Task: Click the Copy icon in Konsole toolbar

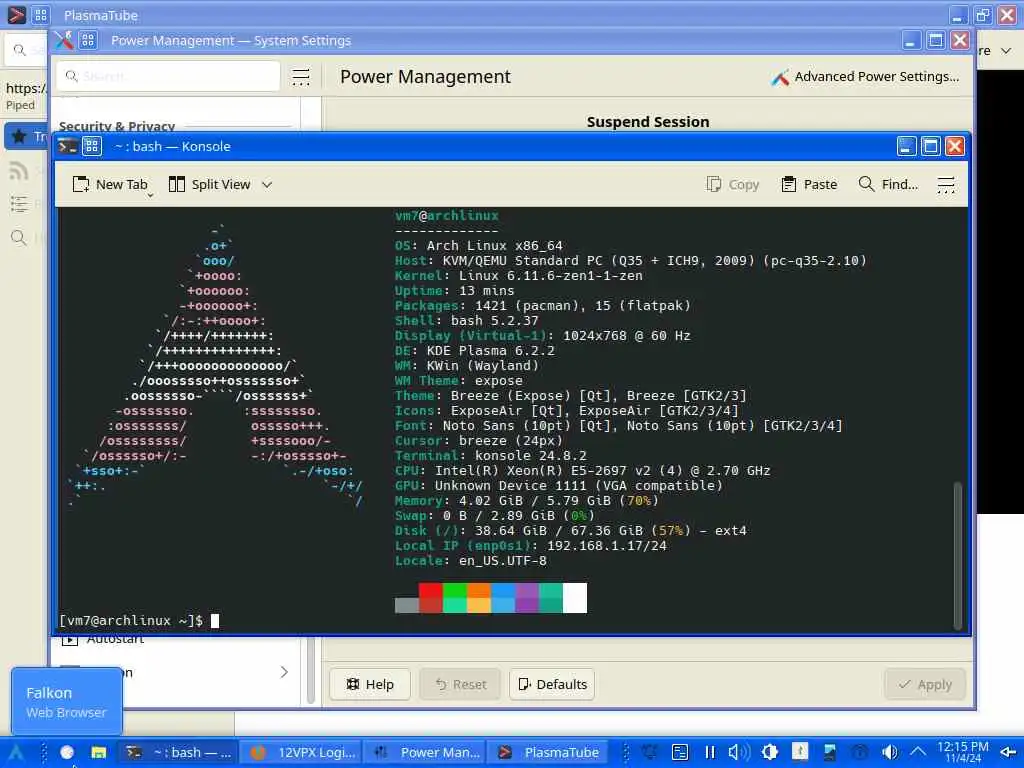Action: tap(714, 184)
